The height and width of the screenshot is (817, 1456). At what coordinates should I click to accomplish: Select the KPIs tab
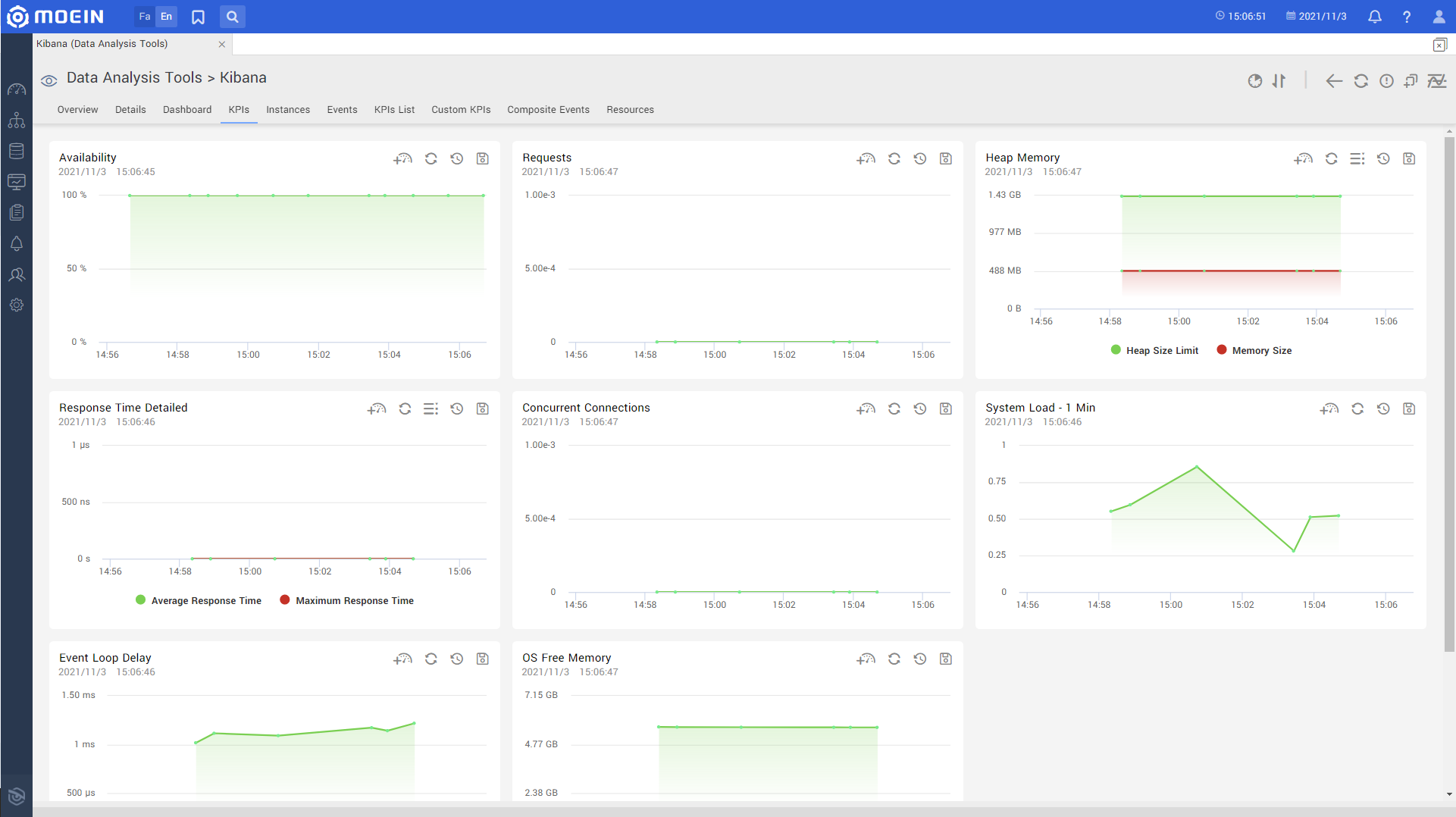[239, 110]
